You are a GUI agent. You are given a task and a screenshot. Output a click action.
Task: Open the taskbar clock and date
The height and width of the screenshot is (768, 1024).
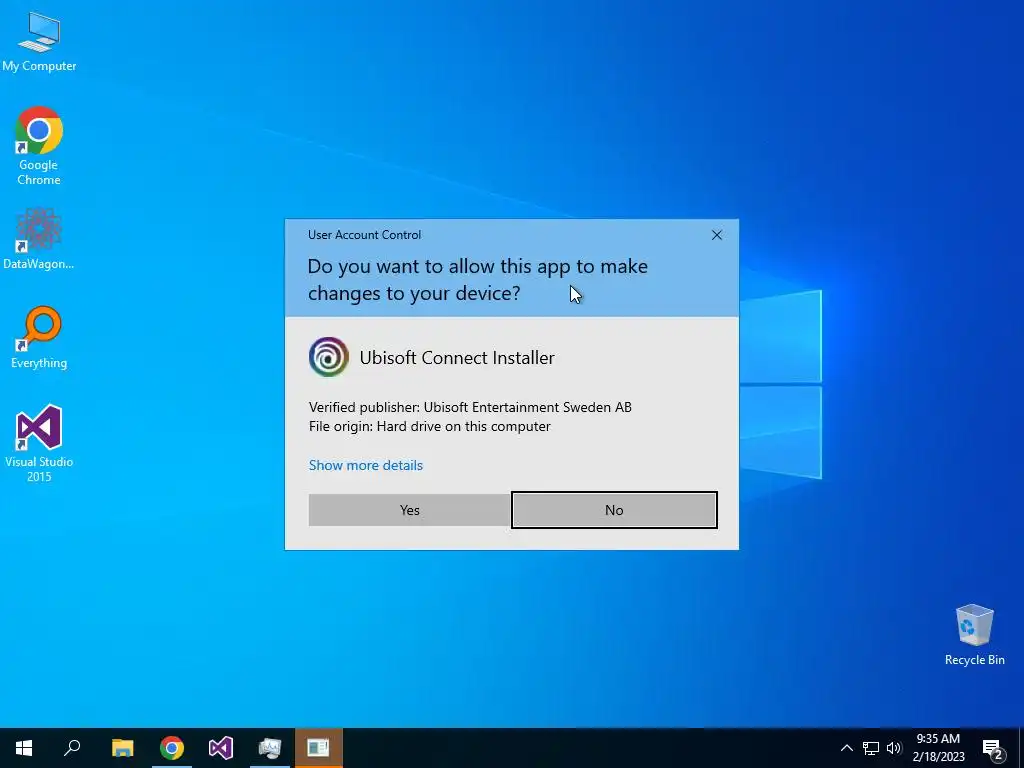tap(938, 748)
